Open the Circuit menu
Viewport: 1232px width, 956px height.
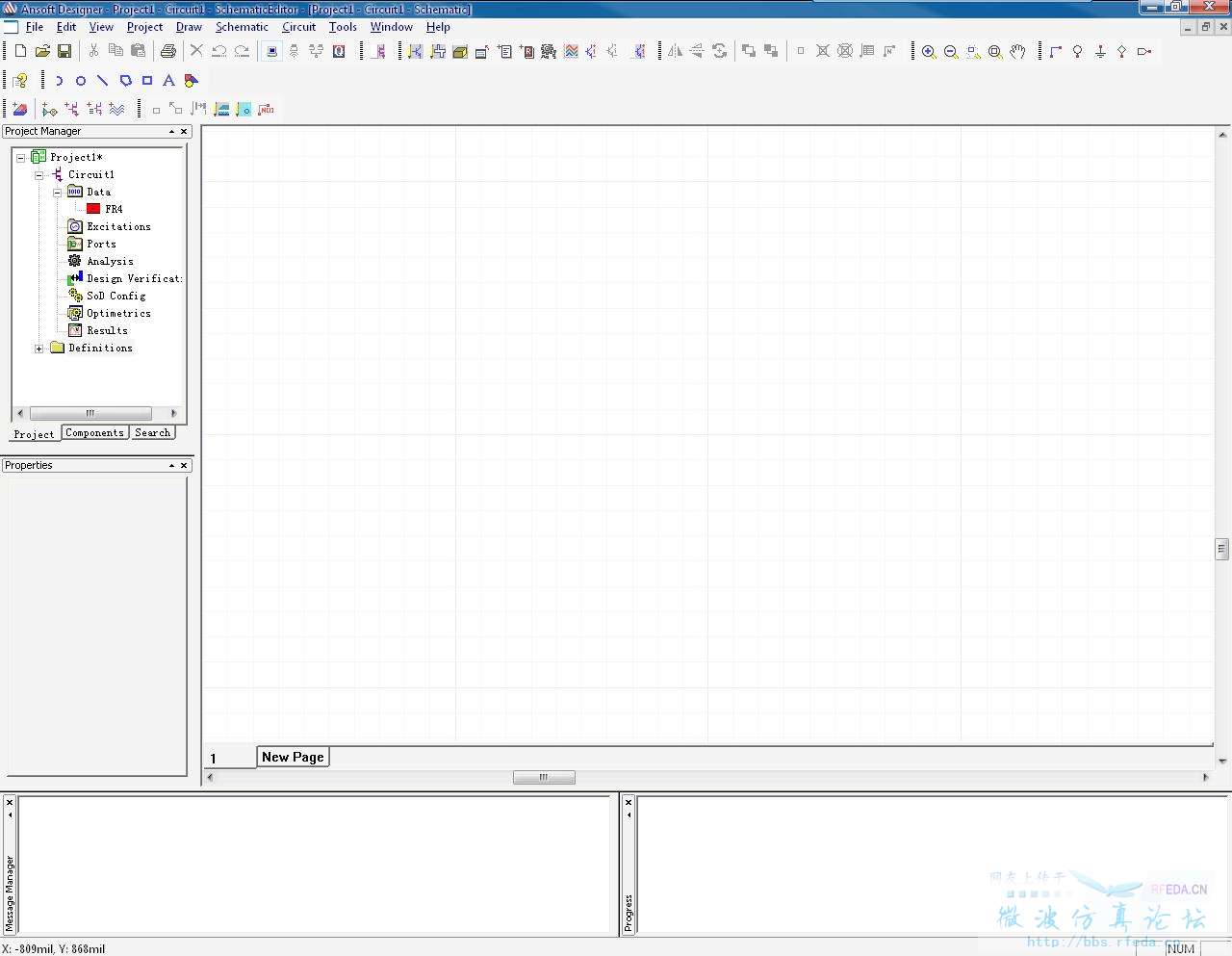point(298,27)
